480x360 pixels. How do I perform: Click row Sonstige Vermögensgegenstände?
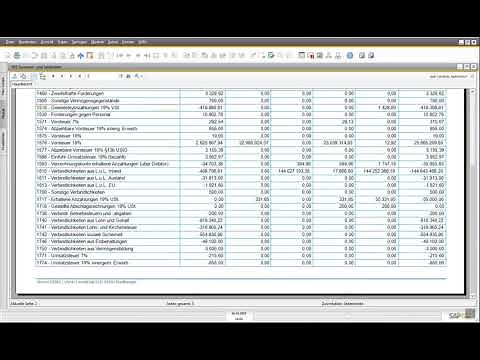[x=241, y=100]
